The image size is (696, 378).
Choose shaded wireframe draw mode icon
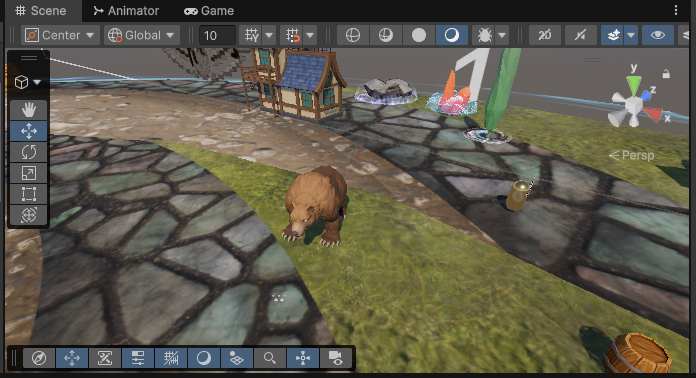click(386, 35)
